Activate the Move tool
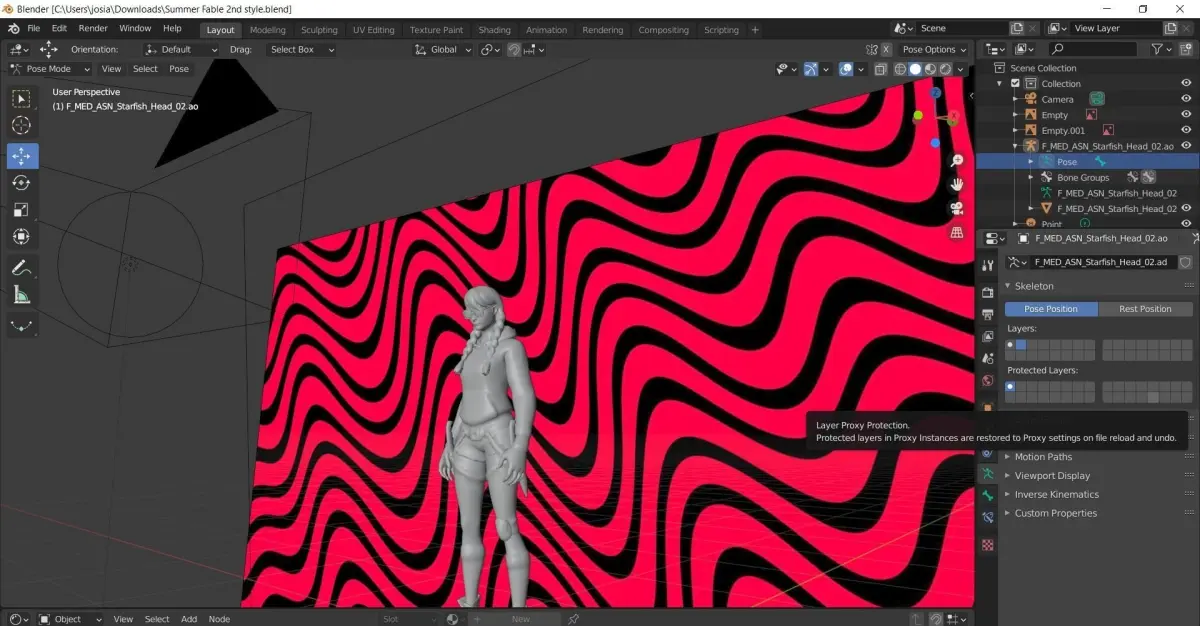 pos(22,156)
